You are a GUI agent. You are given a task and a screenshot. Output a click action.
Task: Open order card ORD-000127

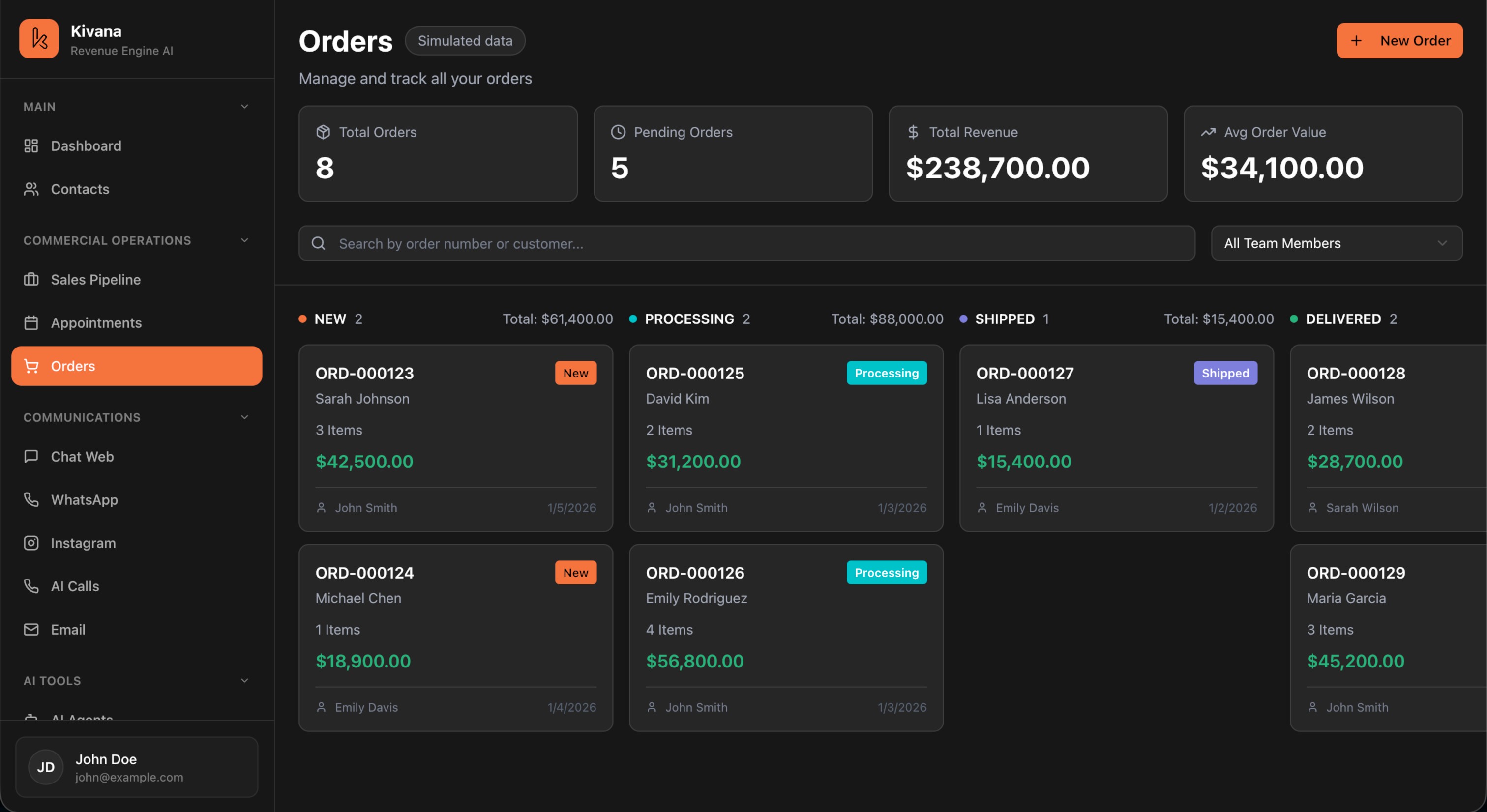pos(1115,437)
